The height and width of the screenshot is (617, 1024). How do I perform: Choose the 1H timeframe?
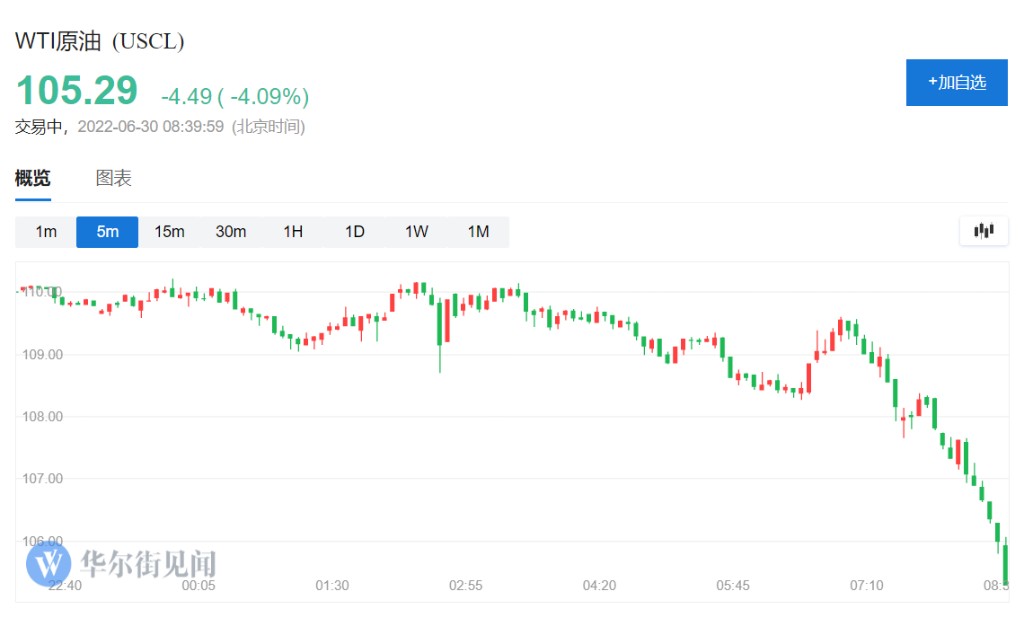click(293, 232)
